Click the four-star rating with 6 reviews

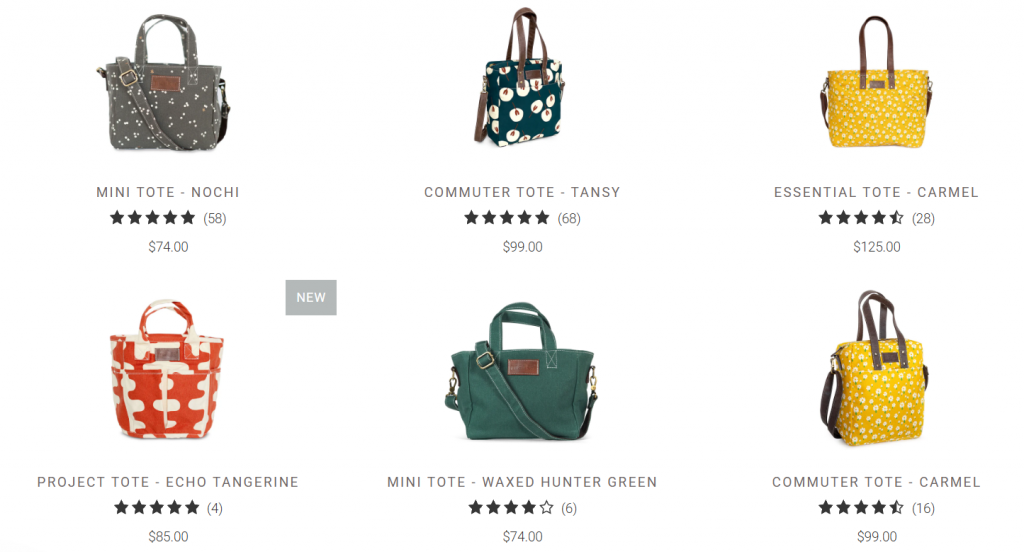click(x=522, y=508)
